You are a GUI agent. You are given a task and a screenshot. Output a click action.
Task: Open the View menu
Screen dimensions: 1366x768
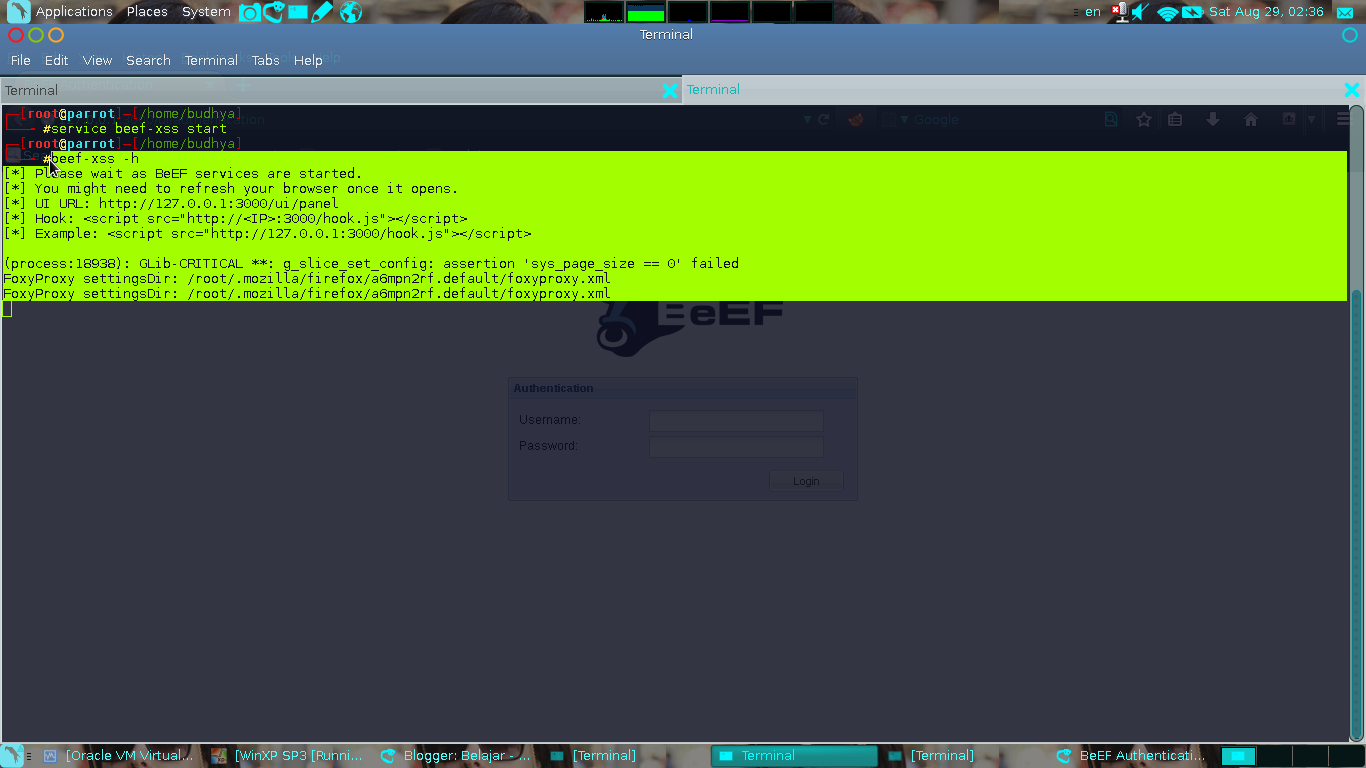point(97,60)
